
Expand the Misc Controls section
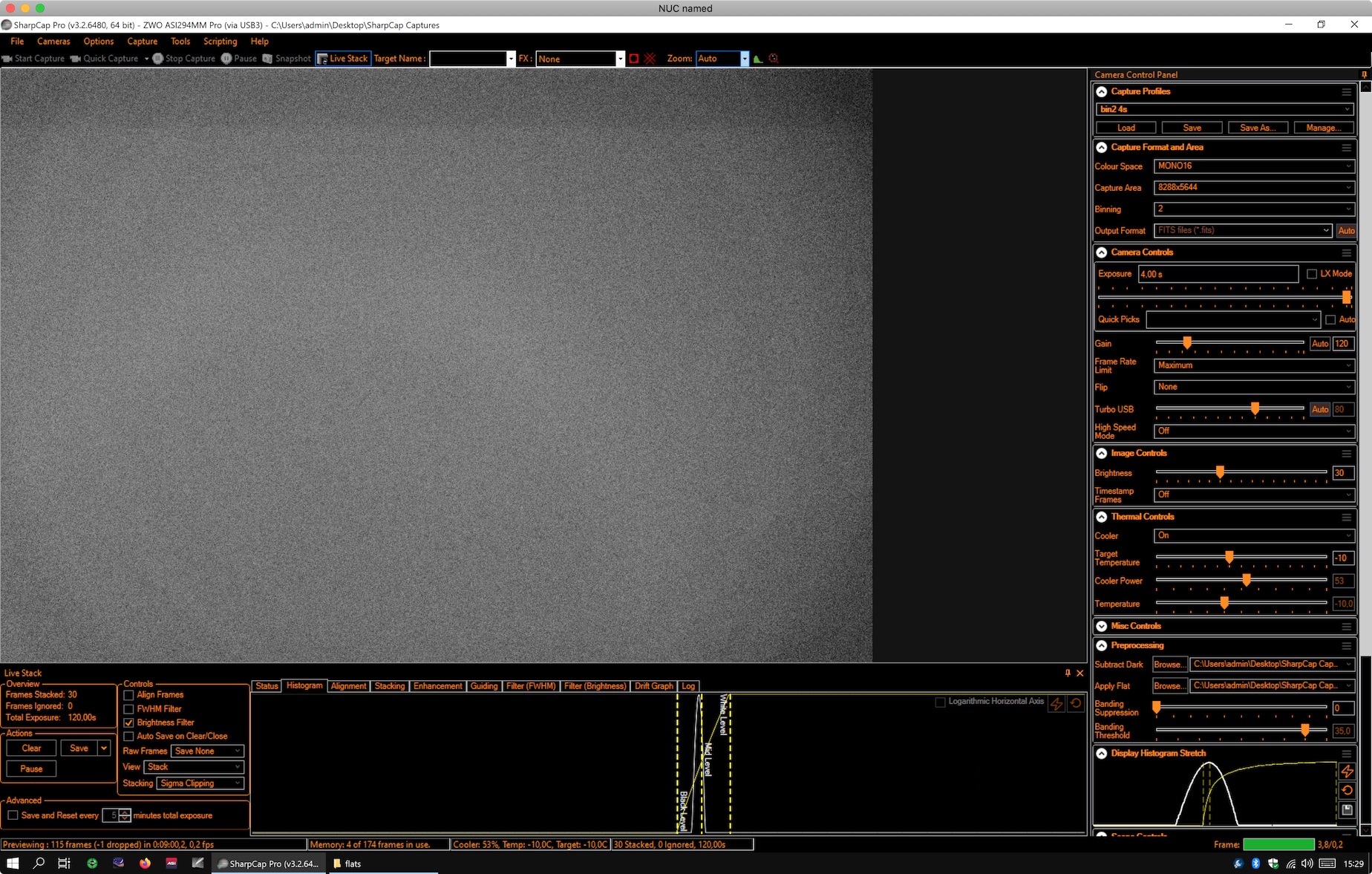coord(1102,627)
